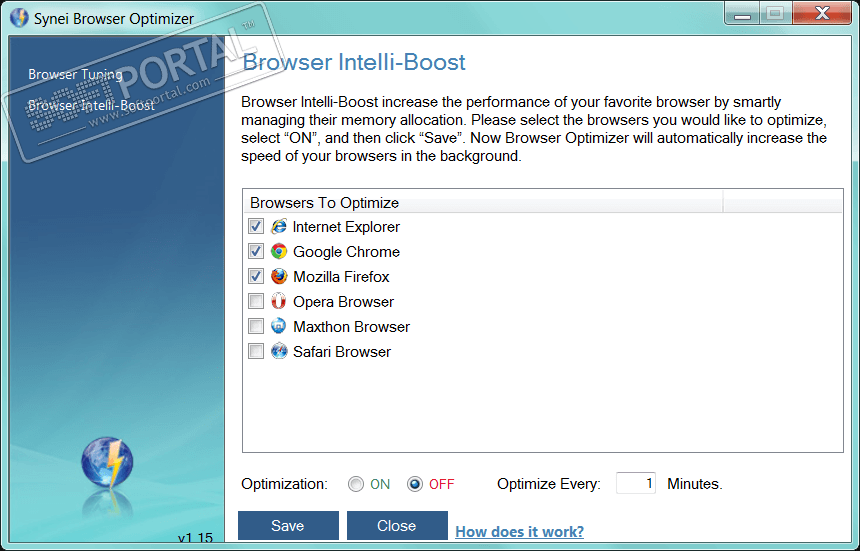
Task: Click the globe lightning logo in sidebar
Action: (x=108, y=463)
